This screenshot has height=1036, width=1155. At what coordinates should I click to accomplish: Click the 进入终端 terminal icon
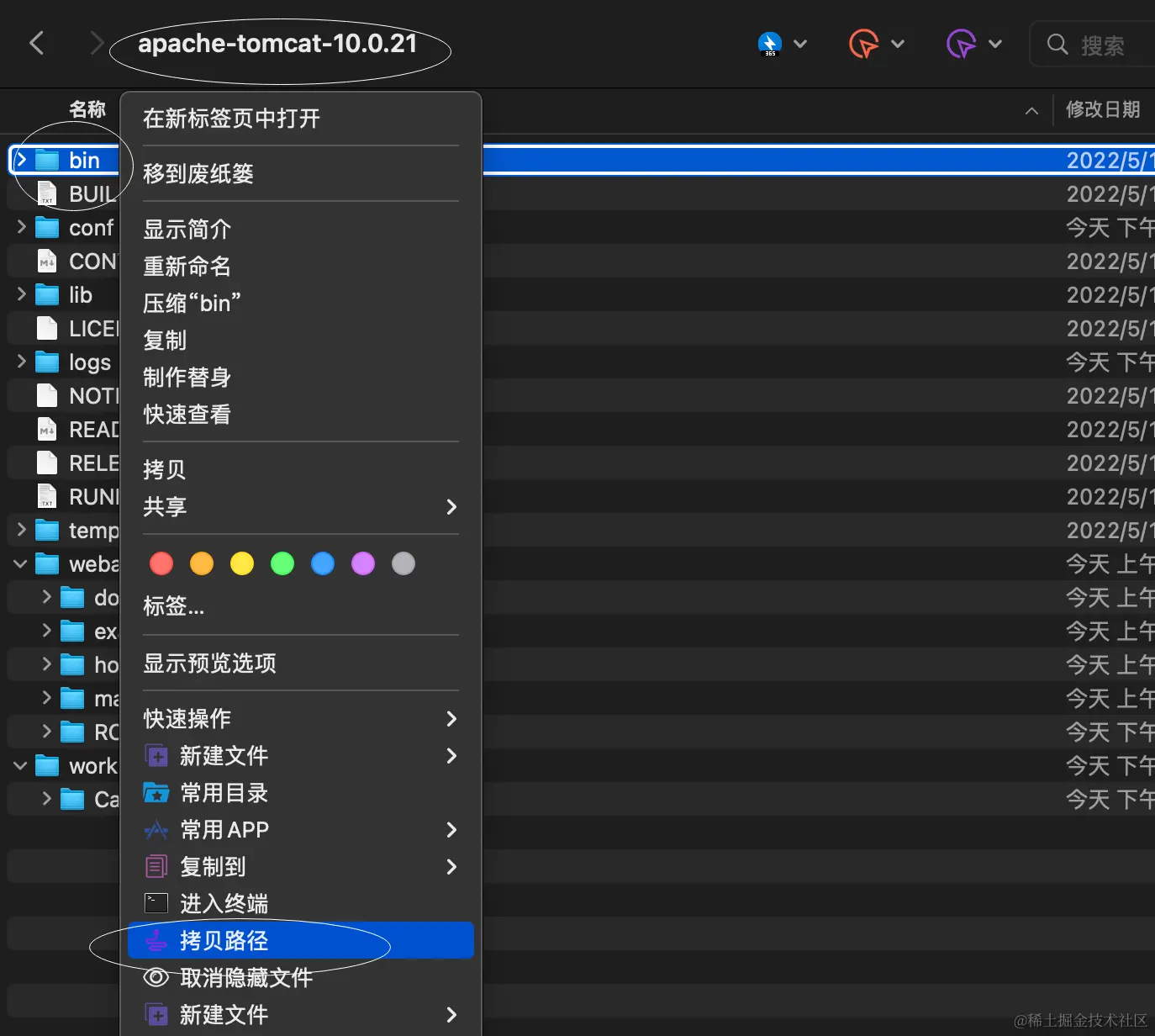pos(156,903)
